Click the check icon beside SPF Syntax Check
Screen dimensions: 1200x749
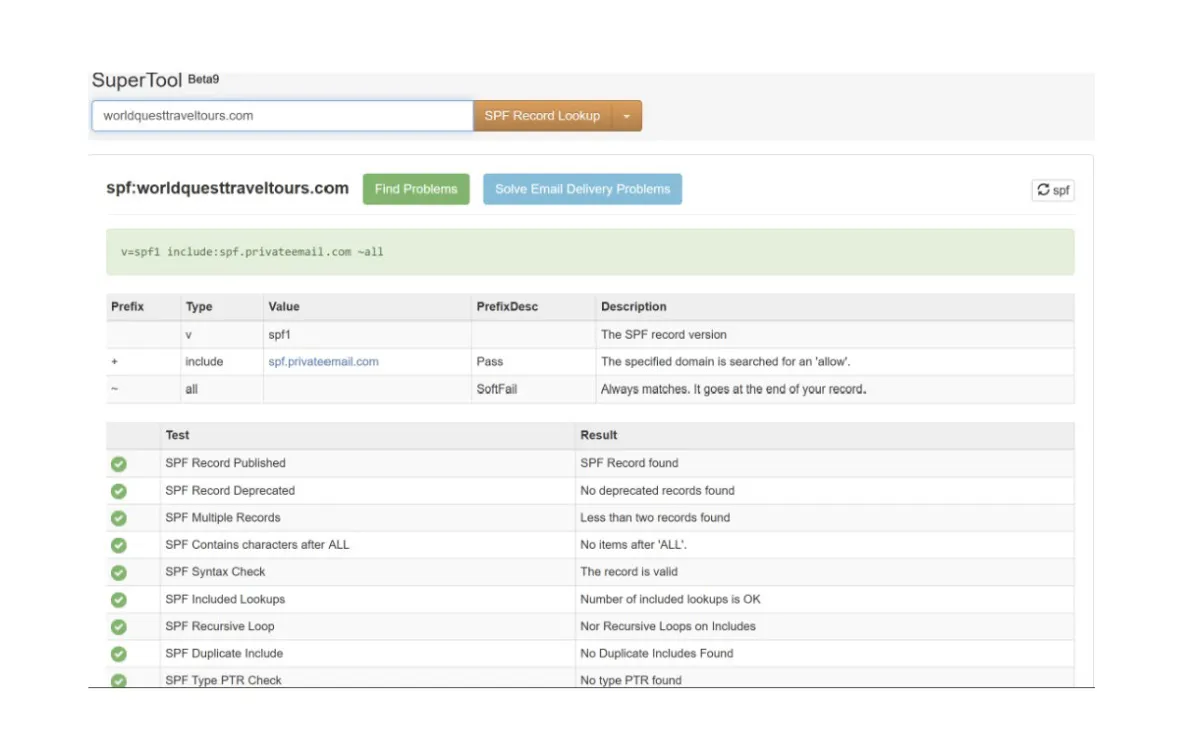coord(119,573)
